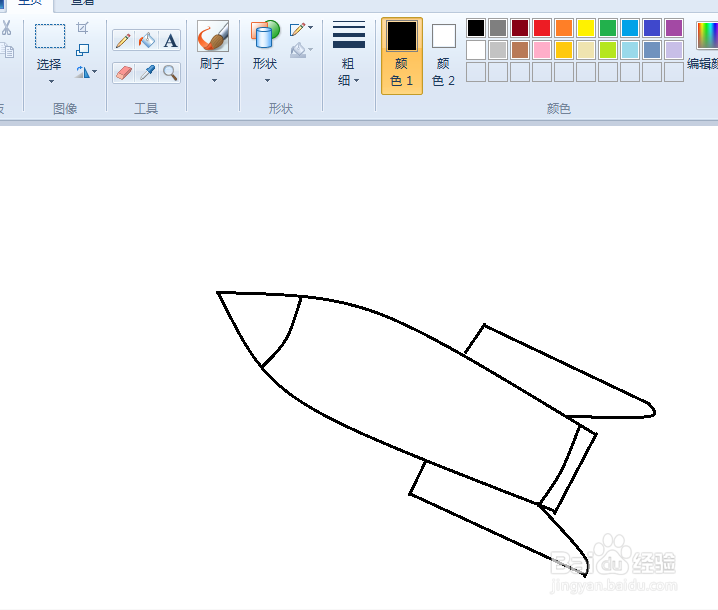
Task: Click the rectangular Select tool icon
Action: click(x=50, y=36)
